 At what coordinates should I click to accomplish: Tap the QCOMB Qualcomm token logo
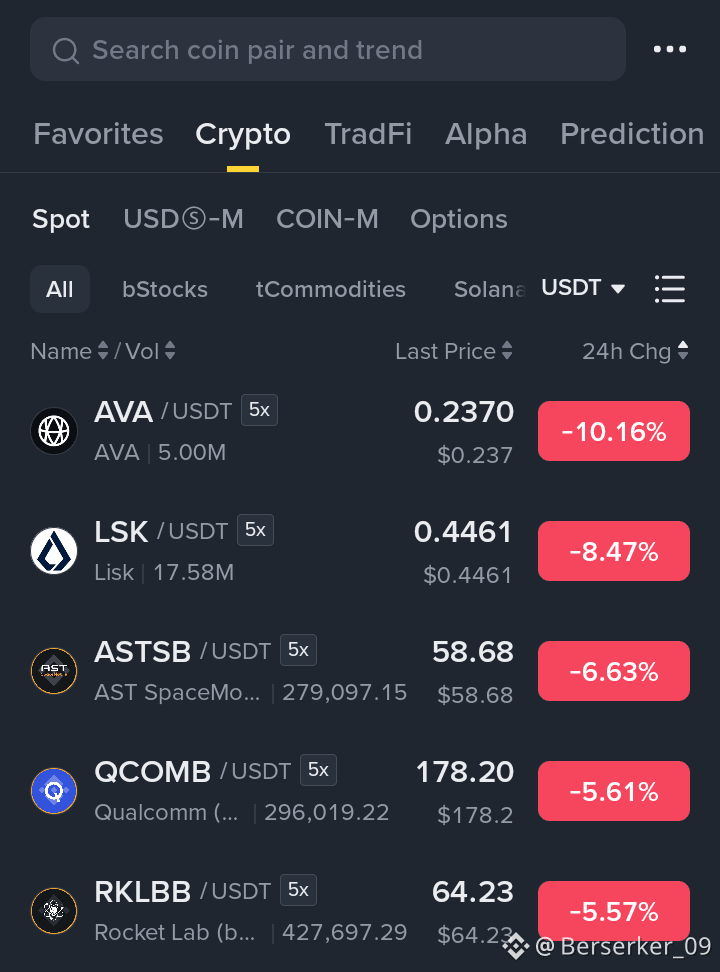point(54,791)
